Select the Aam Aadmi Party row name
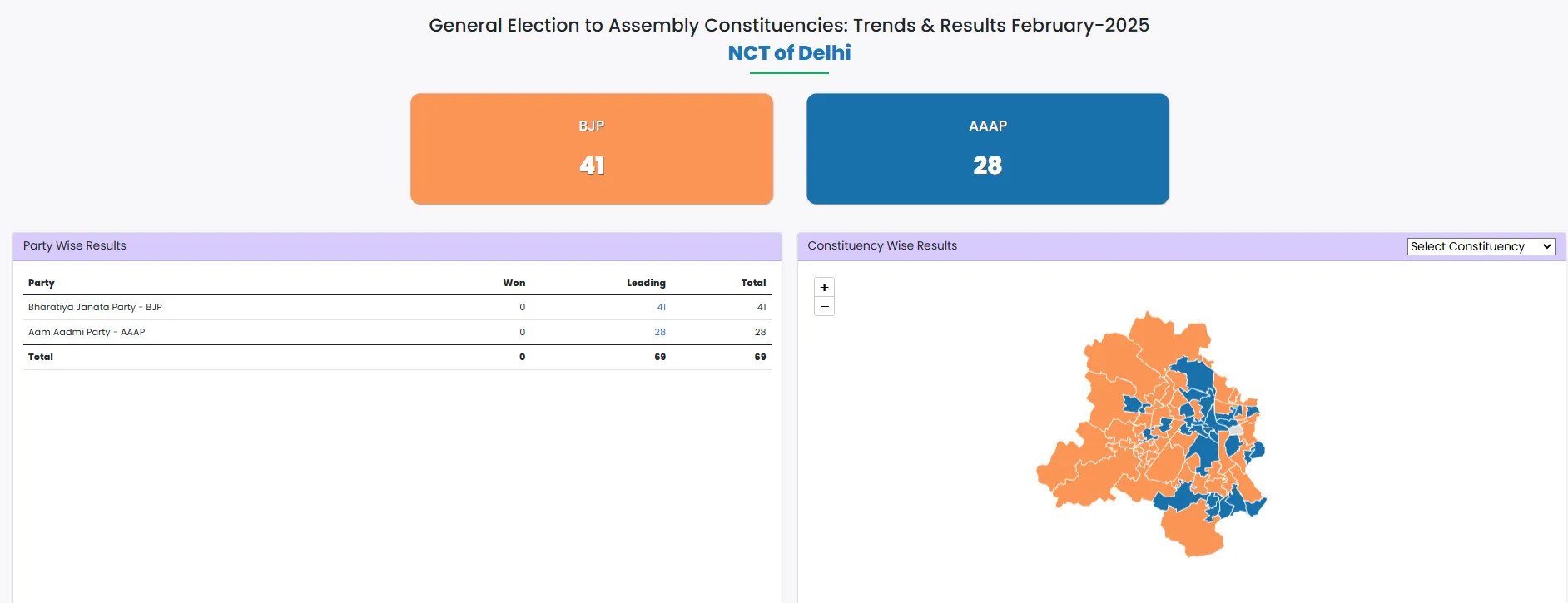The width and height of the screenshot is (1568, 603). (87, 332)
